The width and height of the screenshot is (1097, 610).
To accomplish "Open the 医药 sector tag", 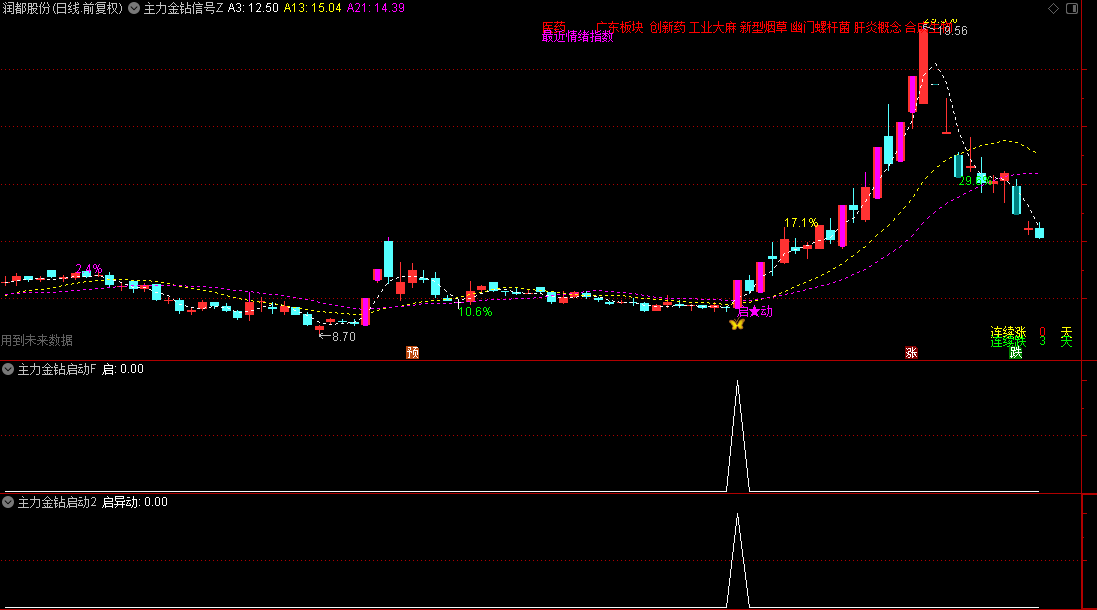I will click(553, 27).
